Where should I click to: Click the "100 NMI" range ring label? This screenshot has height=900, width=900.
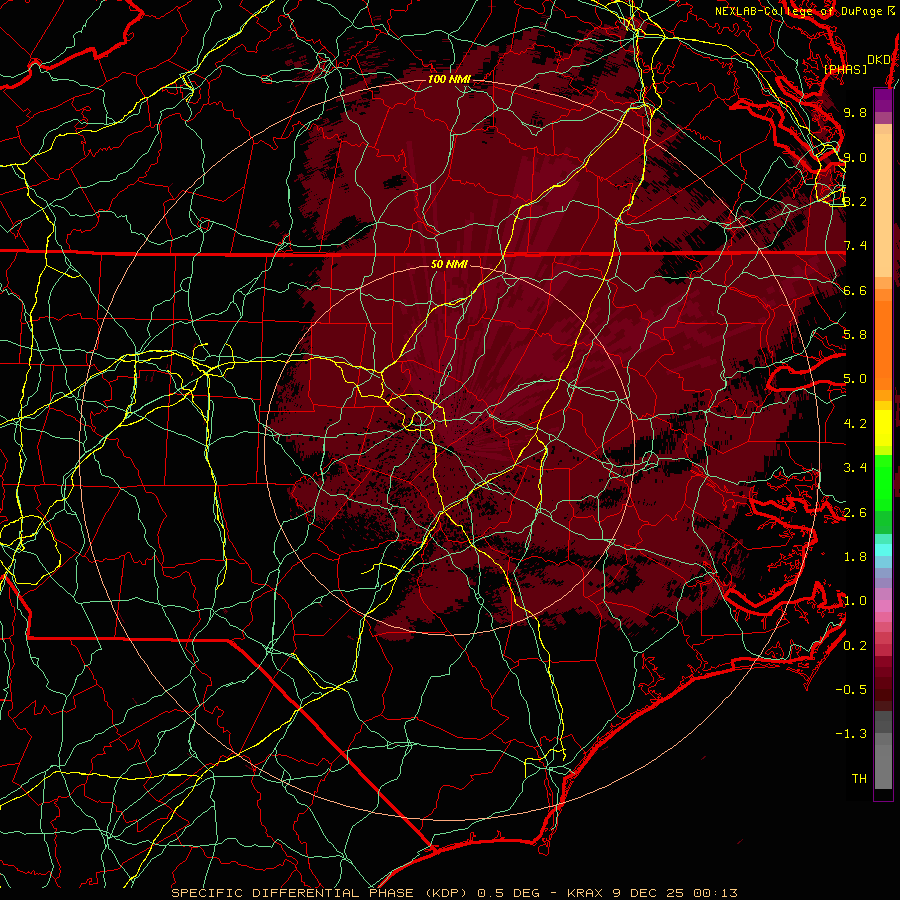click(449, 79)
